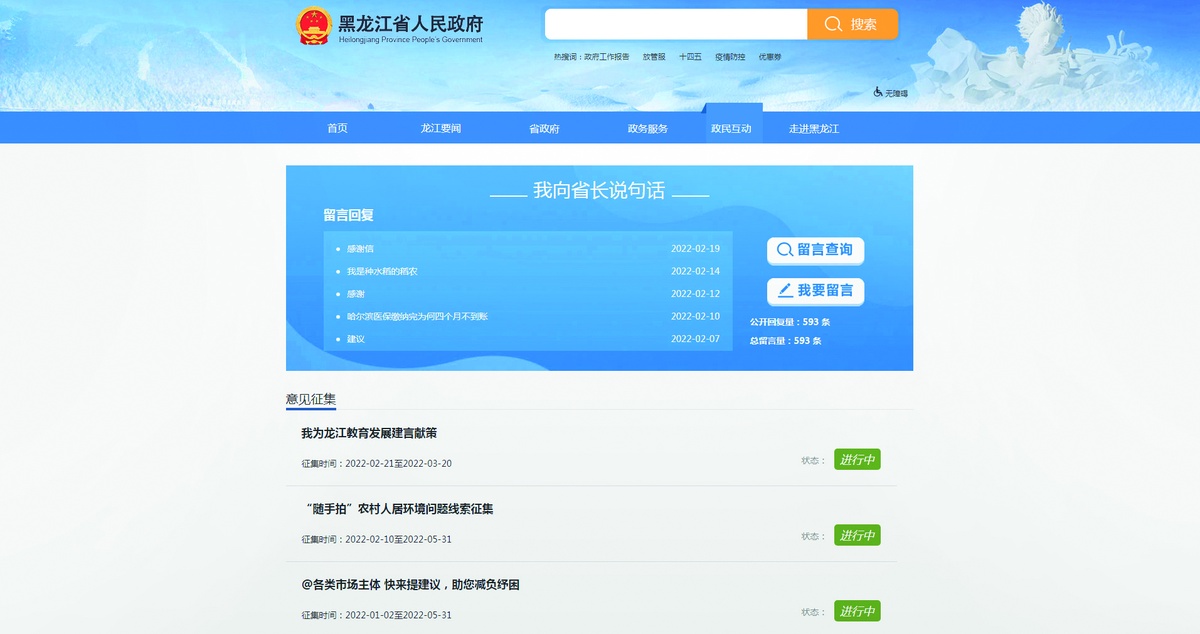The width and height of the screenshot is (1200, 634).
Task: Focus the site search input field
Action: coord(676,24)
